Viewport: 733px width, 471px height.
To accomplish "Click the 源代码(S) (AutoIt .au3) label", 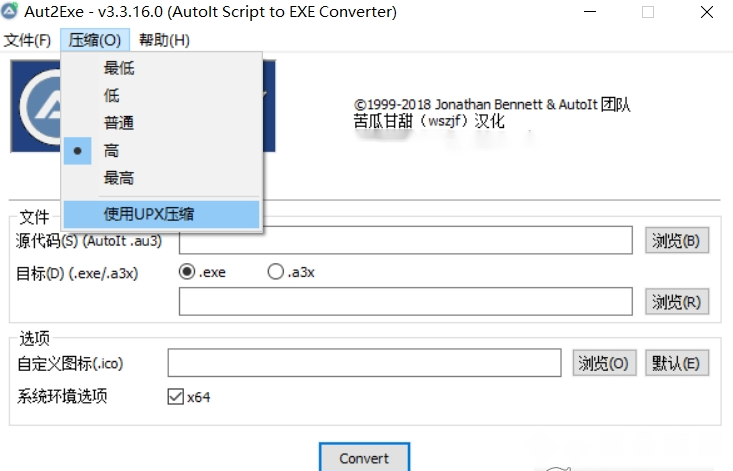I will tap(89, 241).
